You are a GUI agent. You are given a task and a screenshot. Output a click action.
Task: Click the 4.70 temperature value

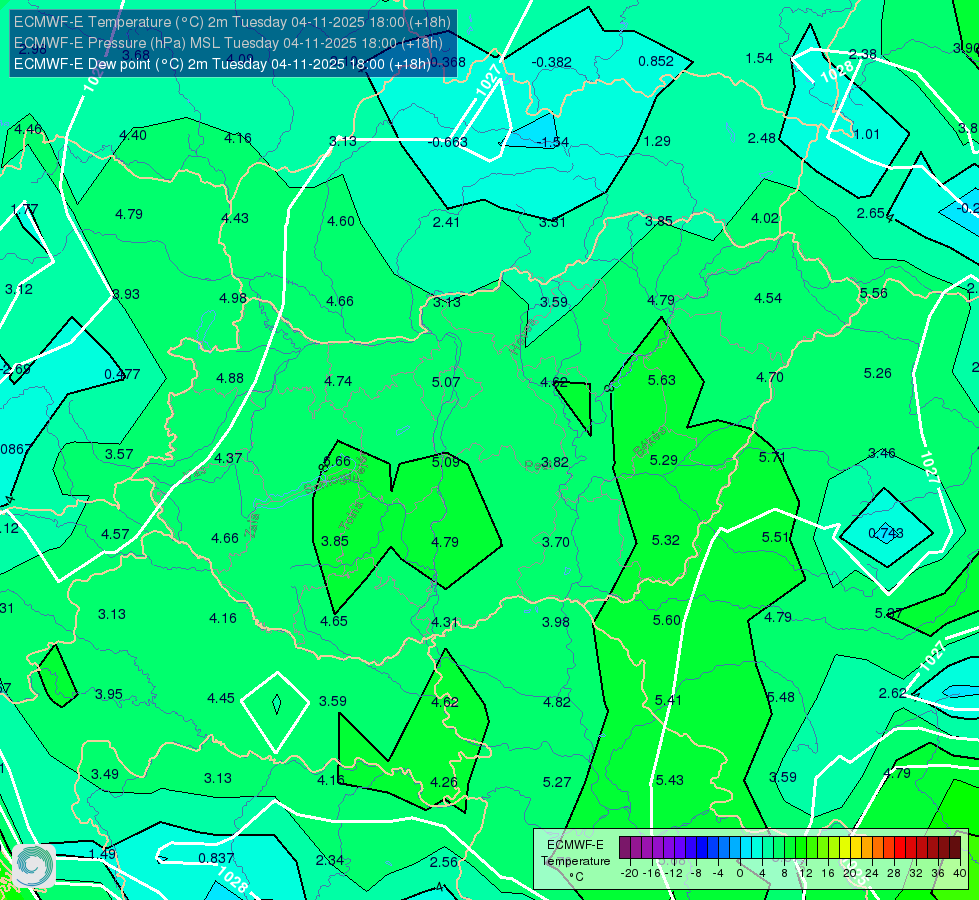(x=770, y=377)
